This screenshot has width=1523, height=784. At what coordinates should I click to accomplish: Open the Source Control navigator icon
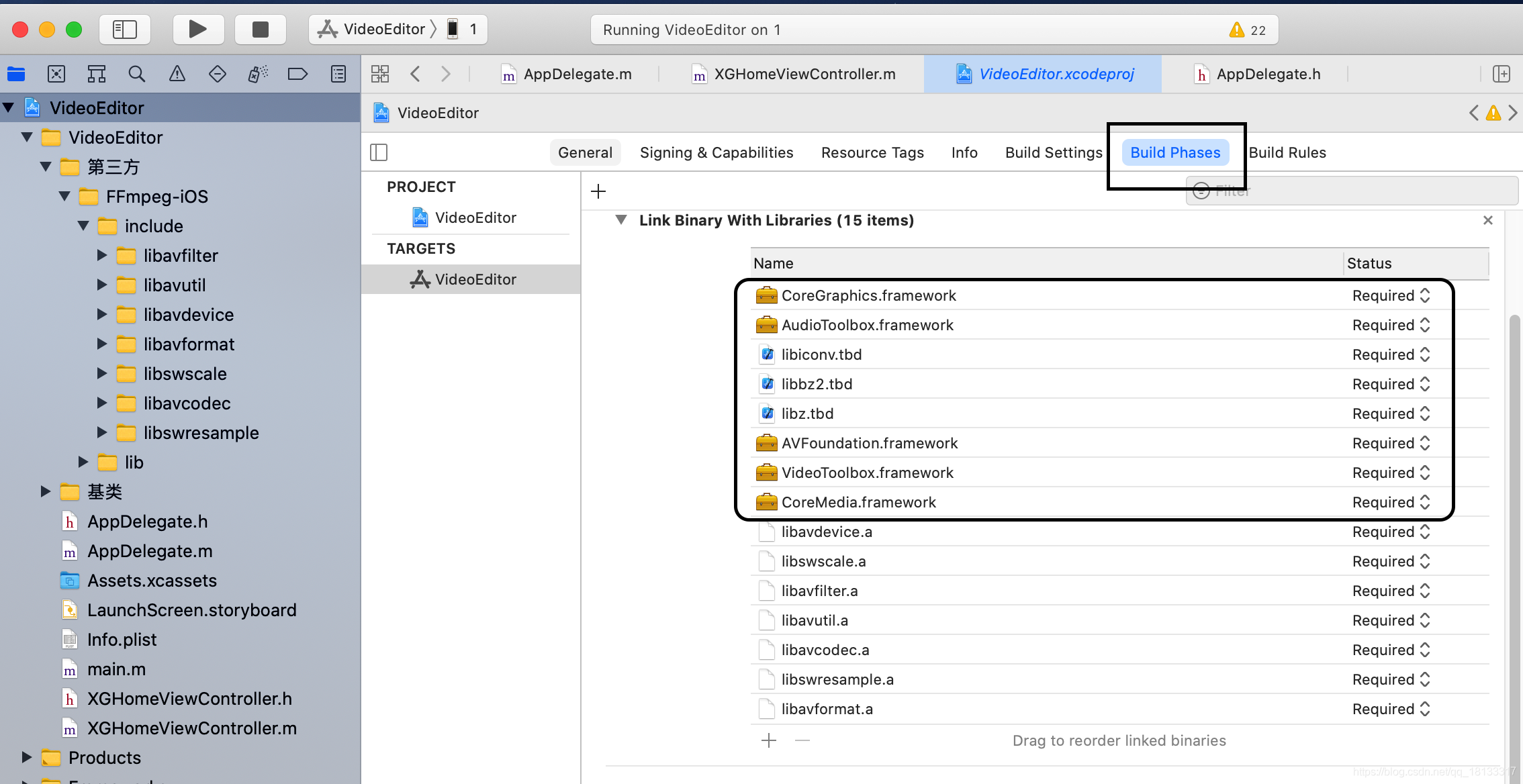56,74
